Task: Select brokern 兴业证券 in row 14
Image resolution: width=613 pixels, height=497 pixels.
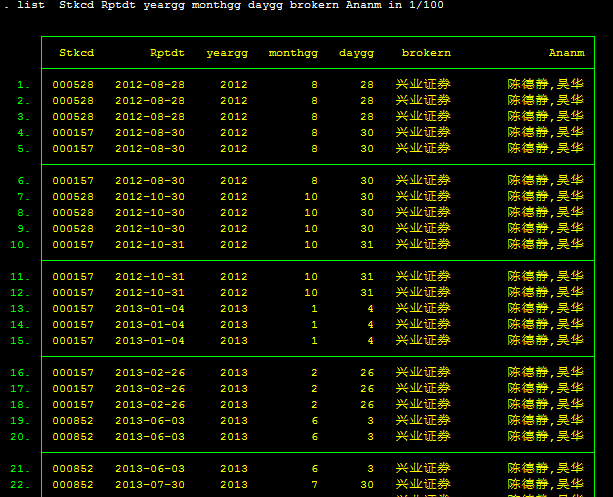Action: pos(423,325)
